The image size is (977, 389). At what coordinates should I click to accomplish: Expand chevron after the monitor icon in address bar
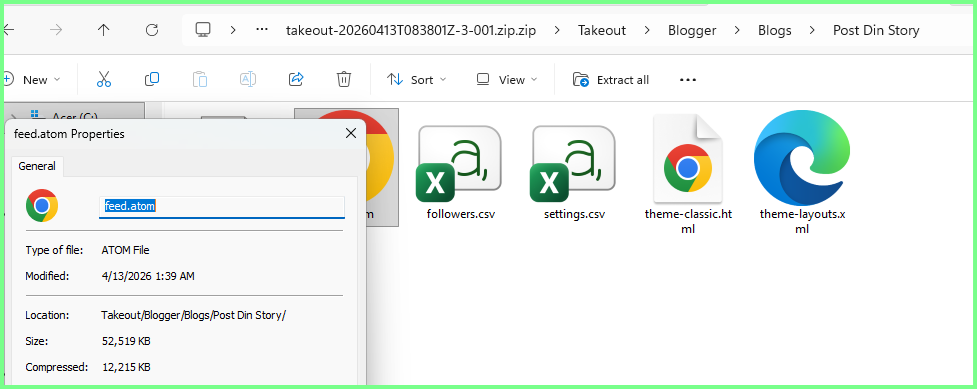tap(233, 30)
